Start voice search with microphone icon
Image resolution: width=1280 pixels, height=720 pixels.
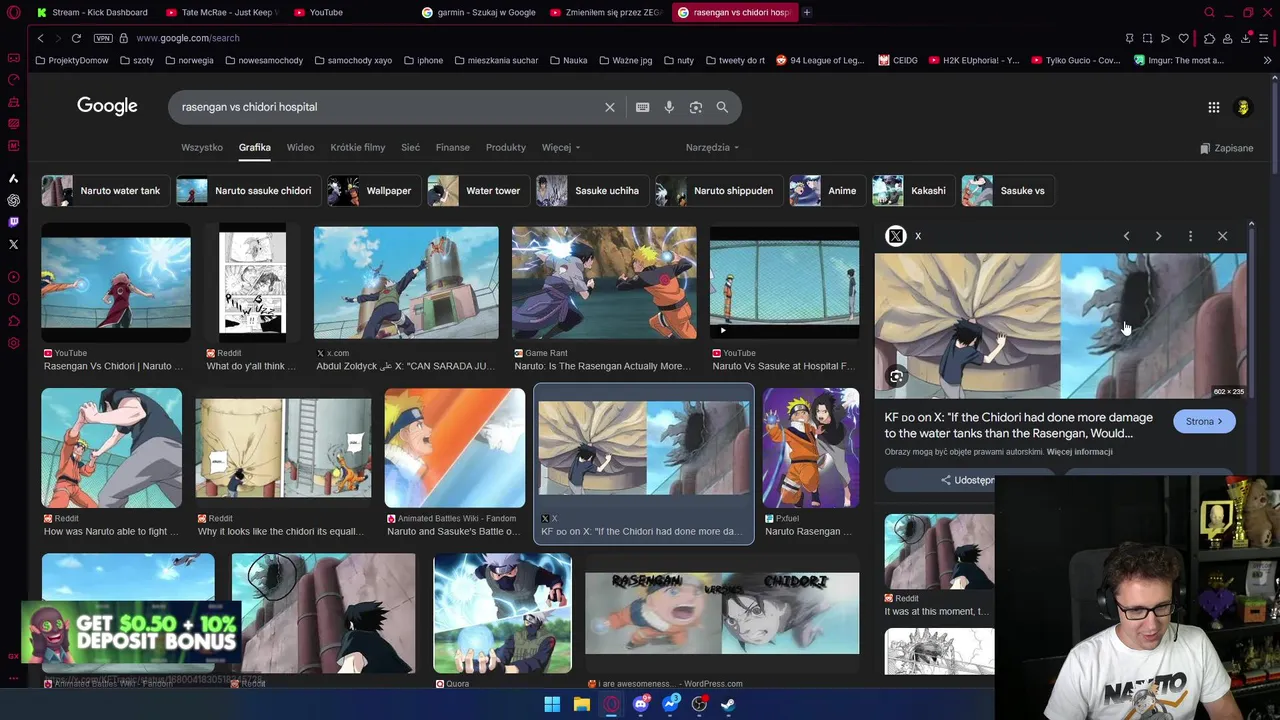[x=669, y=107]
